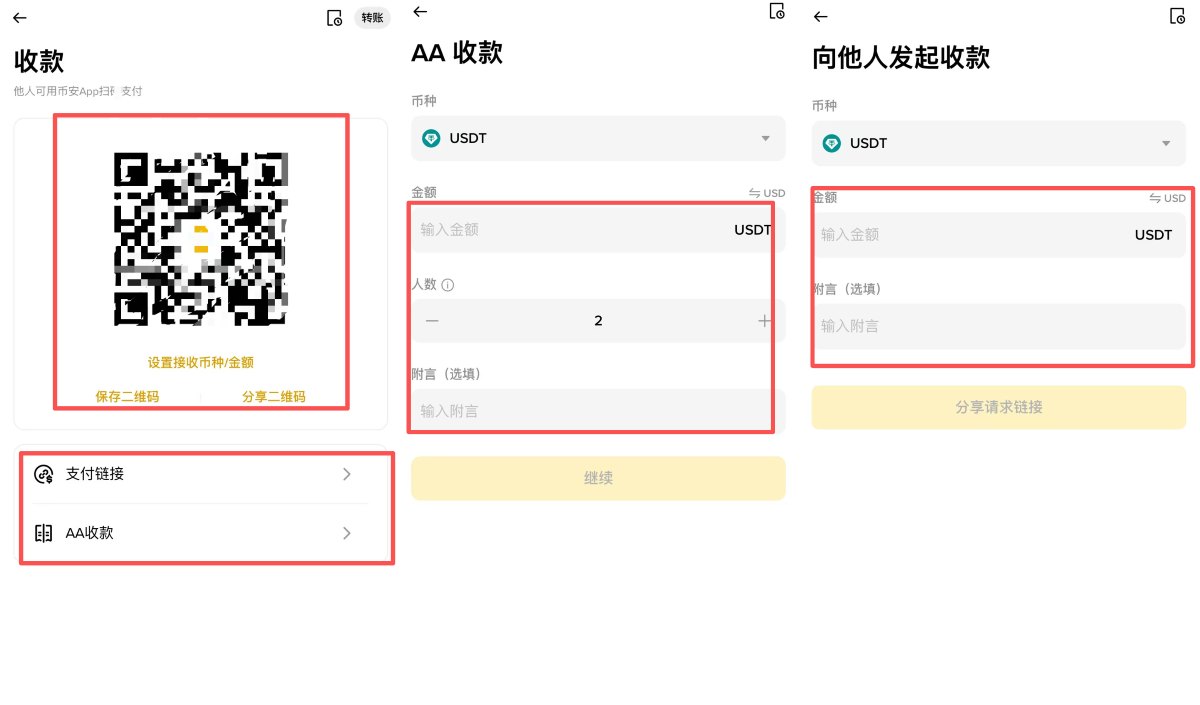Switch amount display to USD on AA收款 page

(765, 193)
